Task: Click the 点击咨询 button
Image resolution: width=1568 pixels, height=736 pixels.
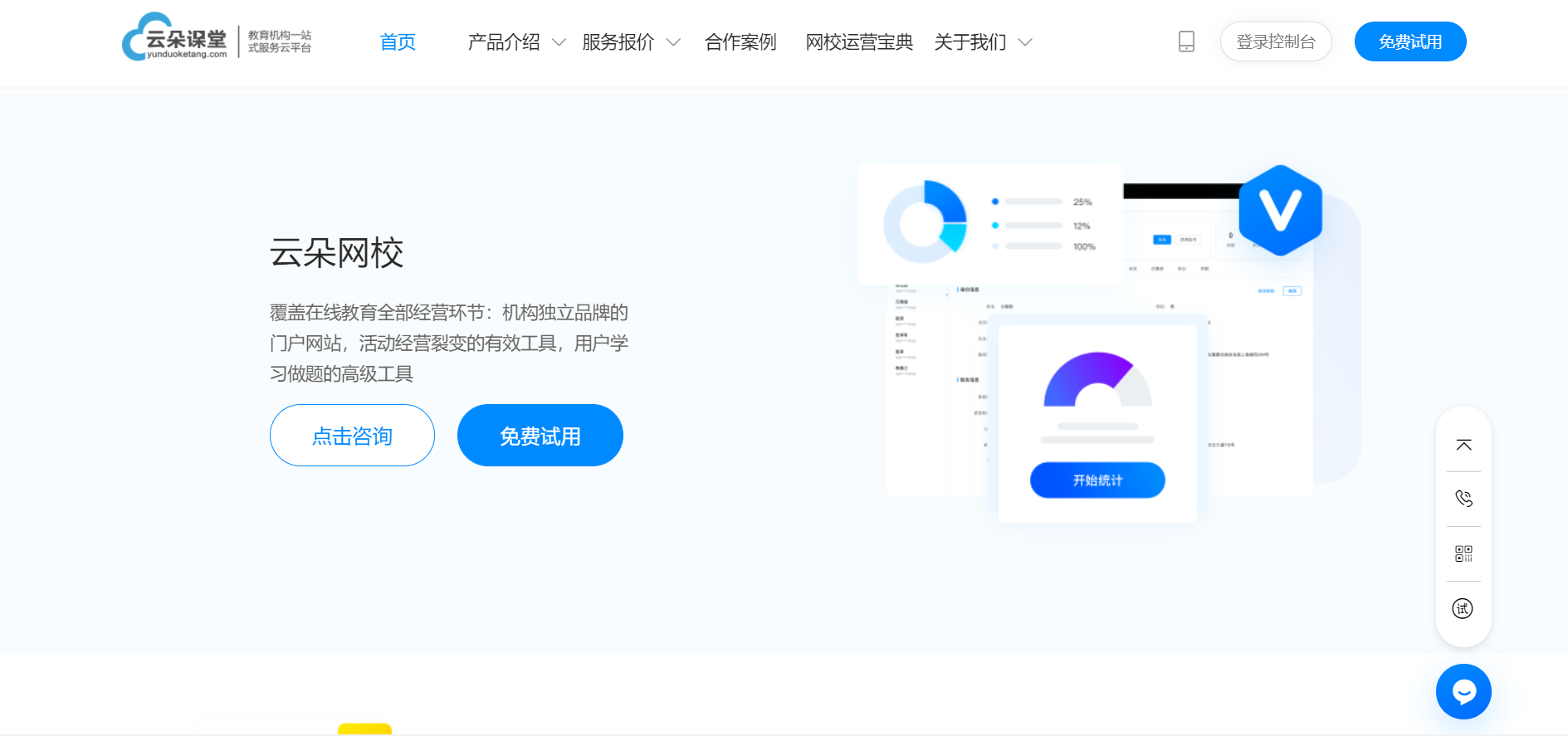Action: point(352,435)
